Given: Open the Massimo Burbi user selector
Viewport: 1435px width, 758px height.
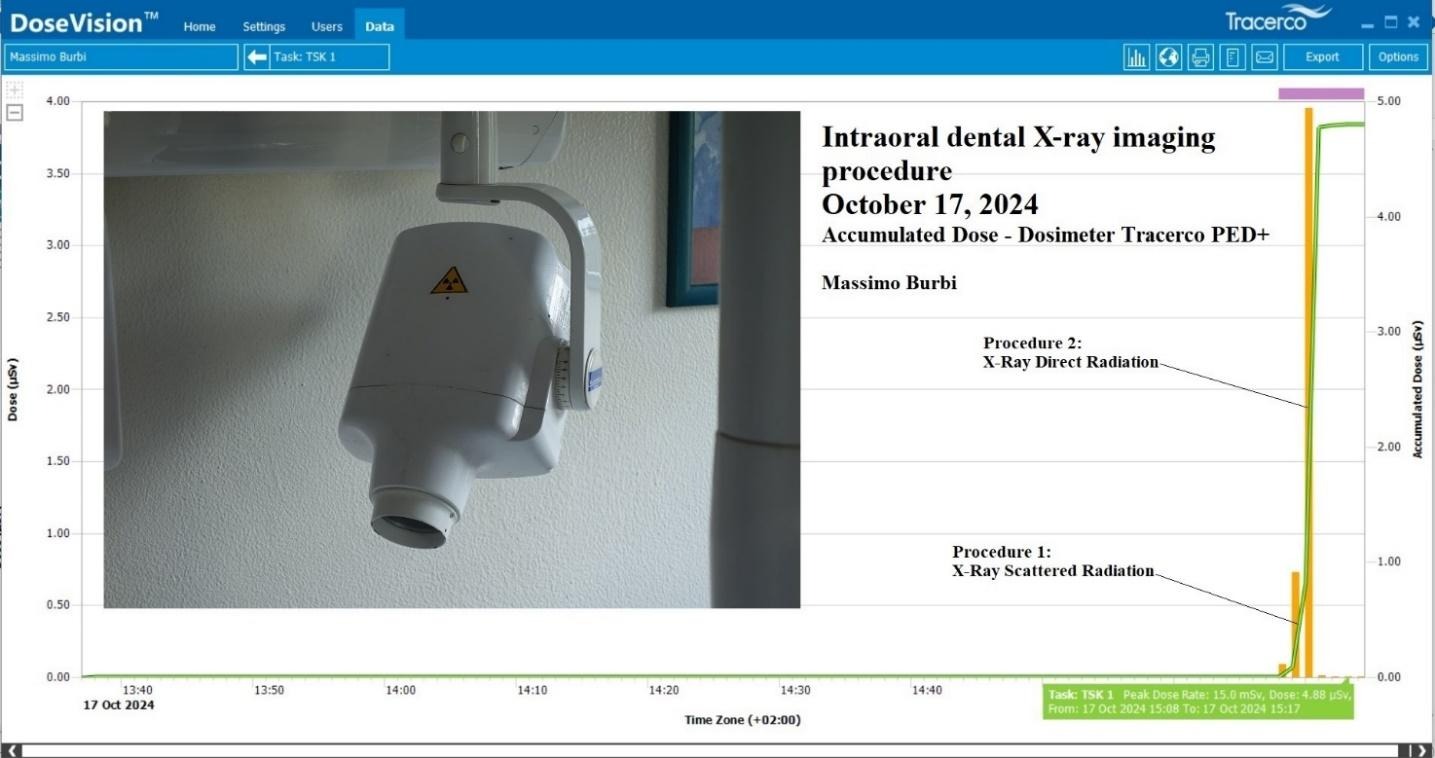Looking at the screenshot, I should point(121,57).
